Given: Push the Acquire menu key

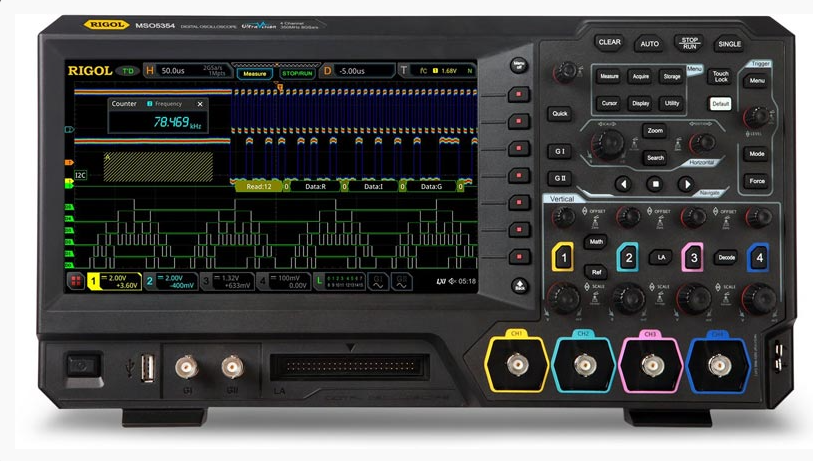Looking at the screenshot, I should click(x=640, y=76).
